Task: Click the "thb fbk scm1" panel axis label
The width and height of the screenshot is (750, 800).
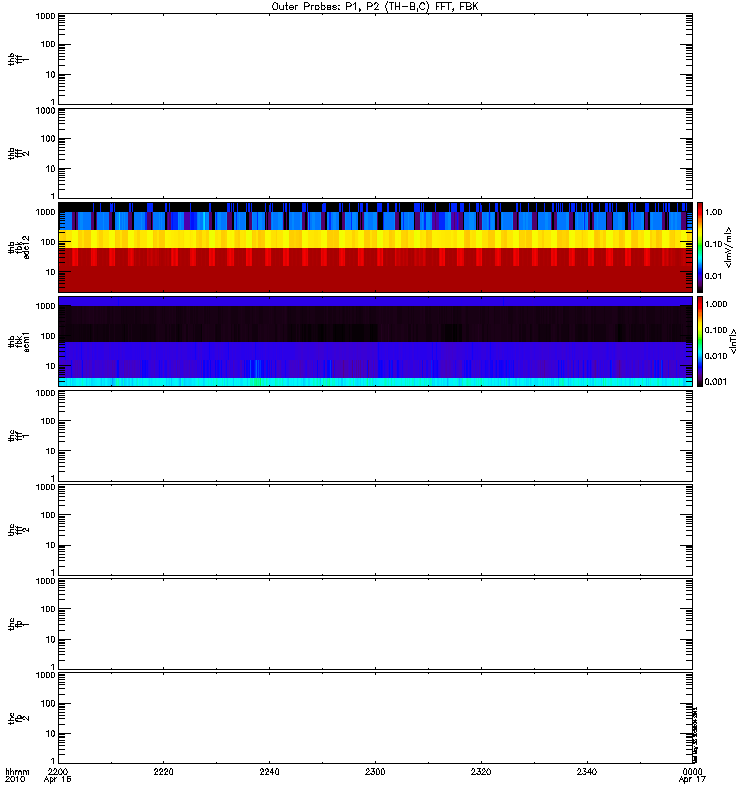Action: 18,342
